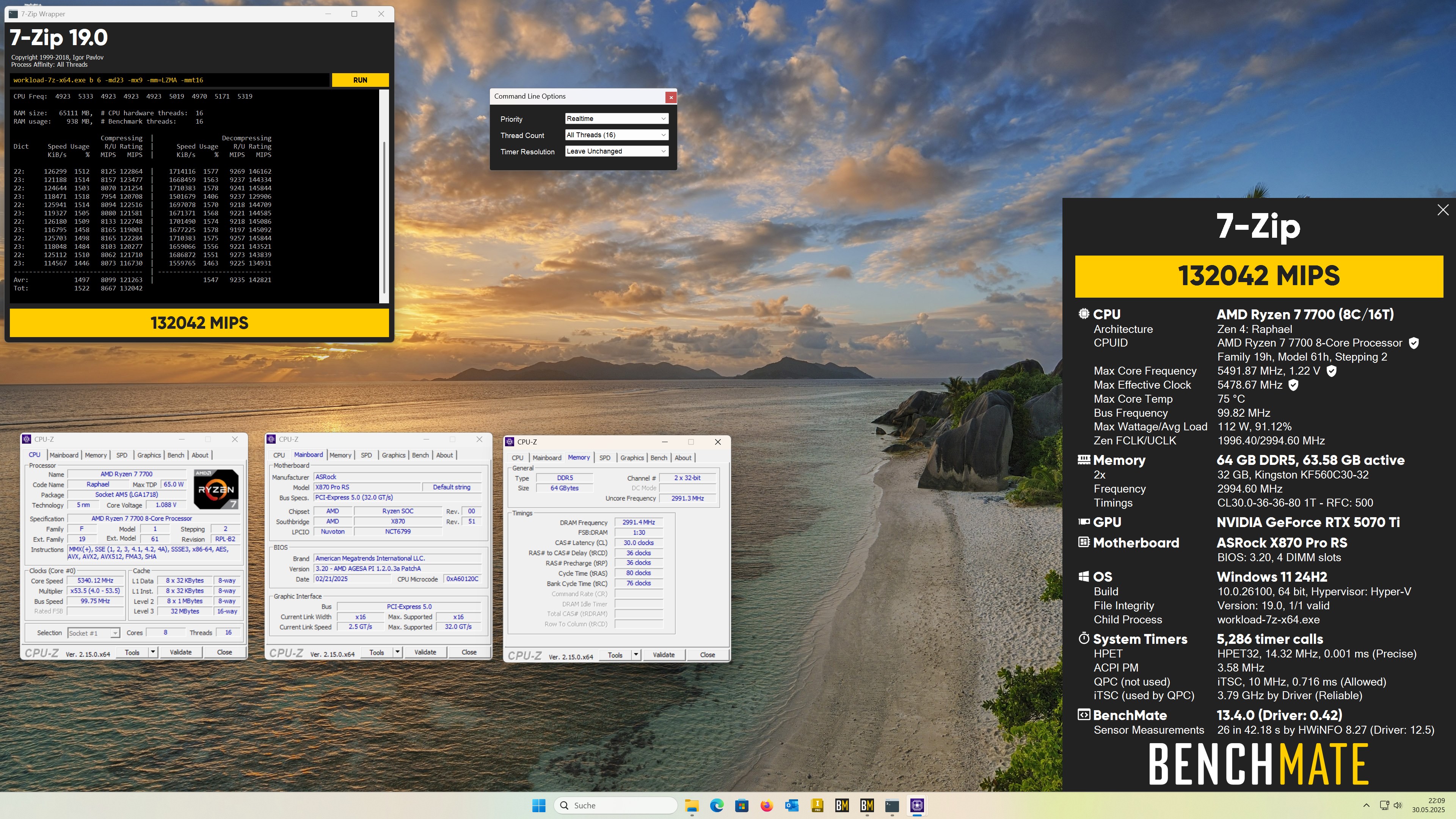The width and height of the screenshot is (1456, 819).
Task: Click the shield beside Max Core Frequency
Action: pyautogui.click(x=1332, y=371)
